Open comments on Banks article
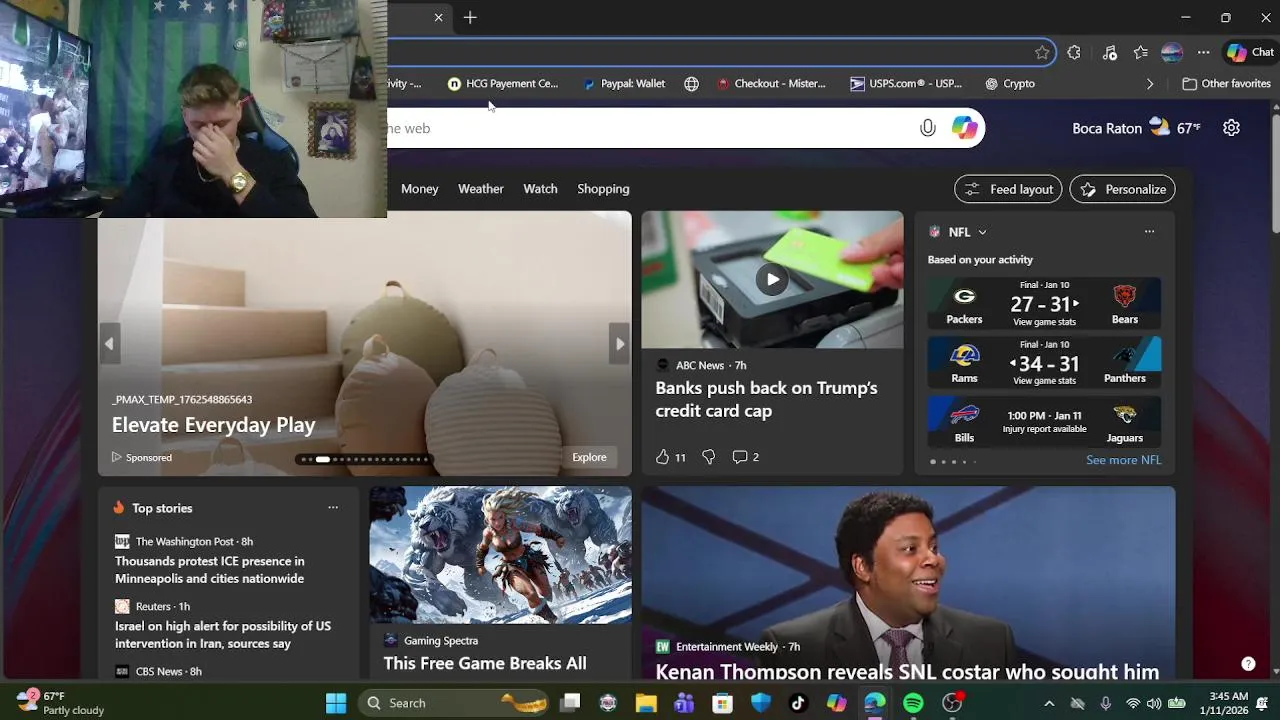 pyautogui.click(x=746, y=457)
